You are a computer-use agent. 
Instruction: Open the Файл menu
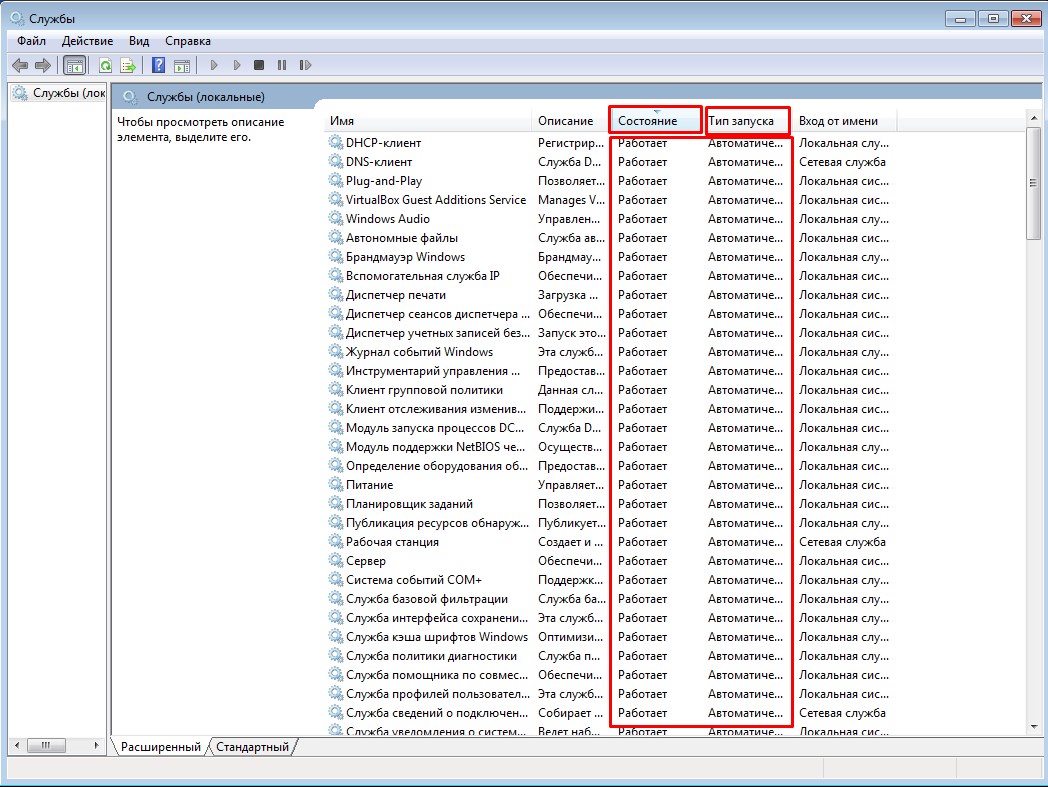point(31,41)
